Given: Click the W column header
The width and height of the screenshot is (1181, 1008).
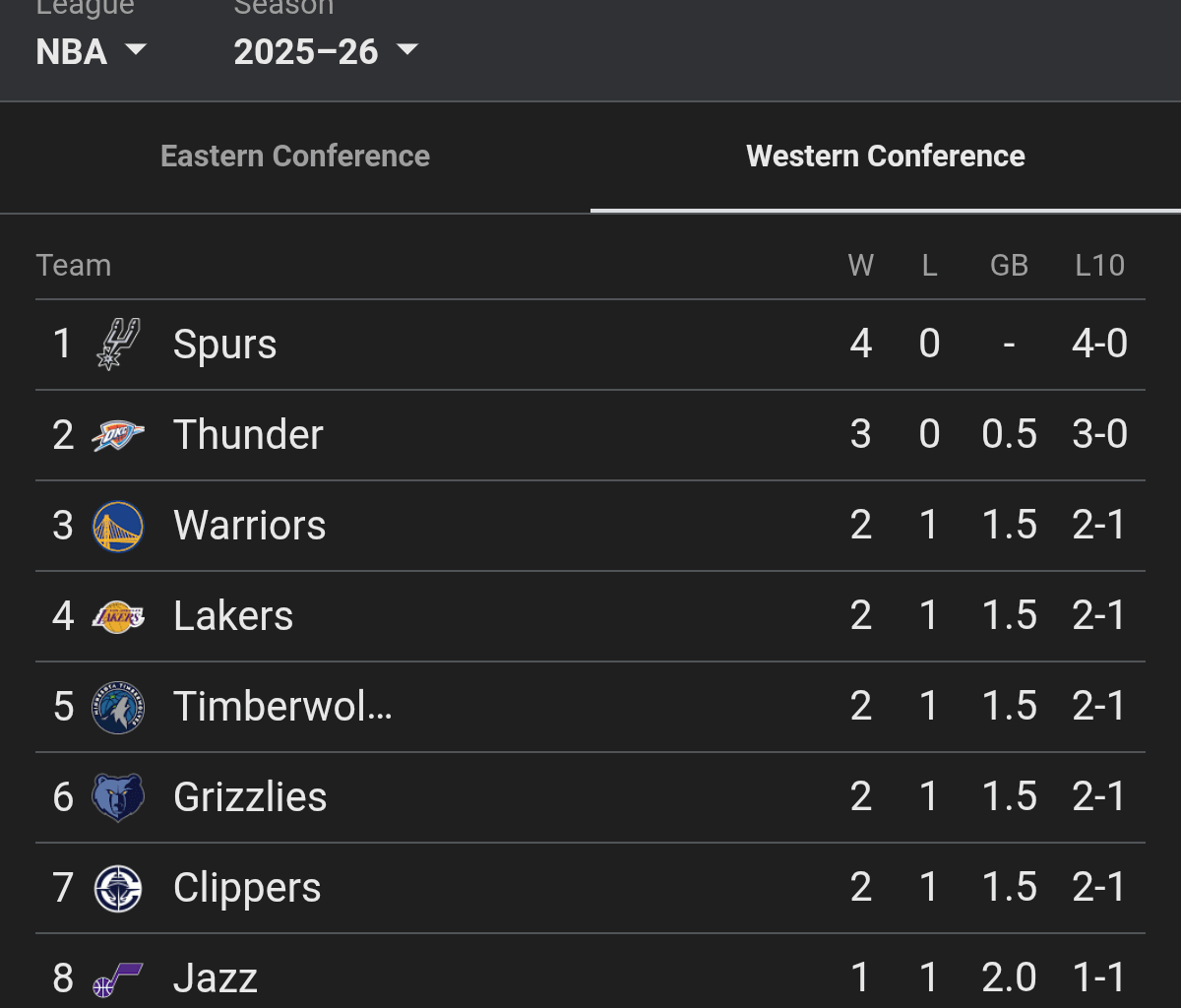Looking at the screenshot, I should (860, 265).
